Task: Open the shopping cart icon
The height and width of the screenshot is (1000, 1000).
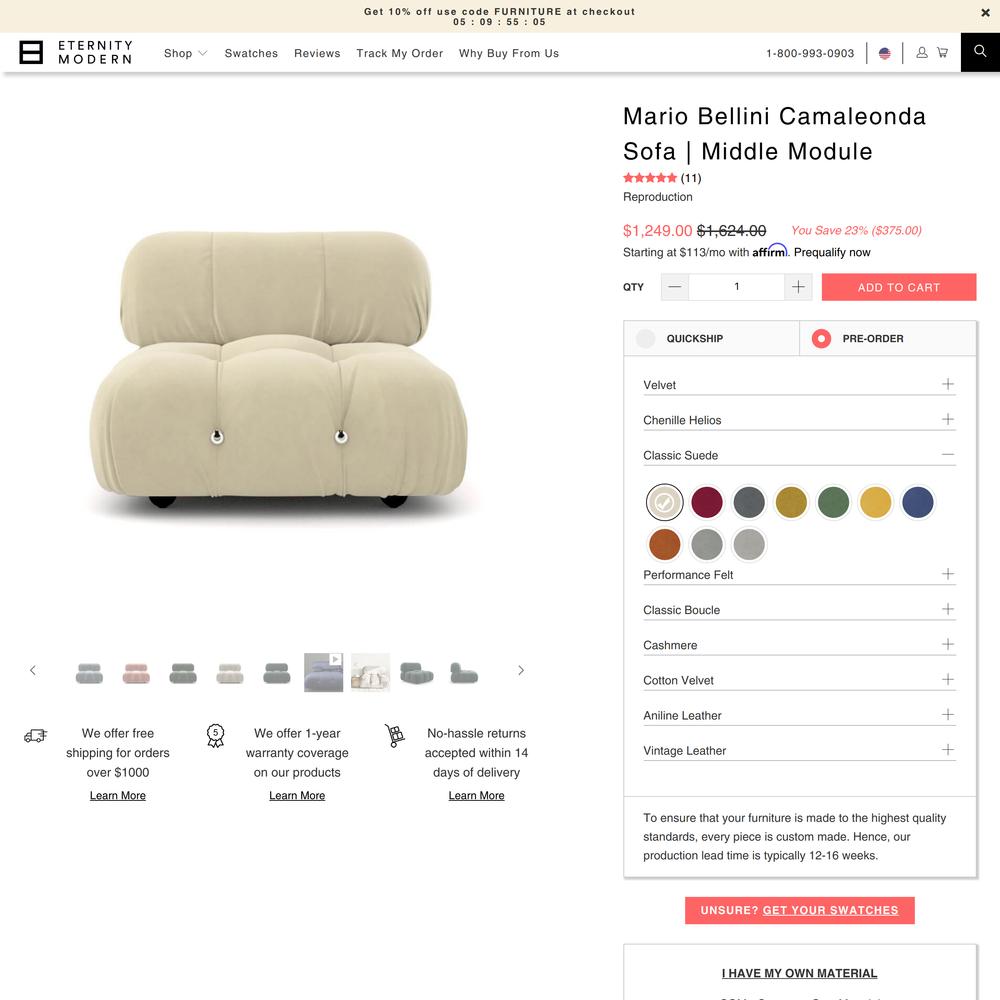Action: 942,53
